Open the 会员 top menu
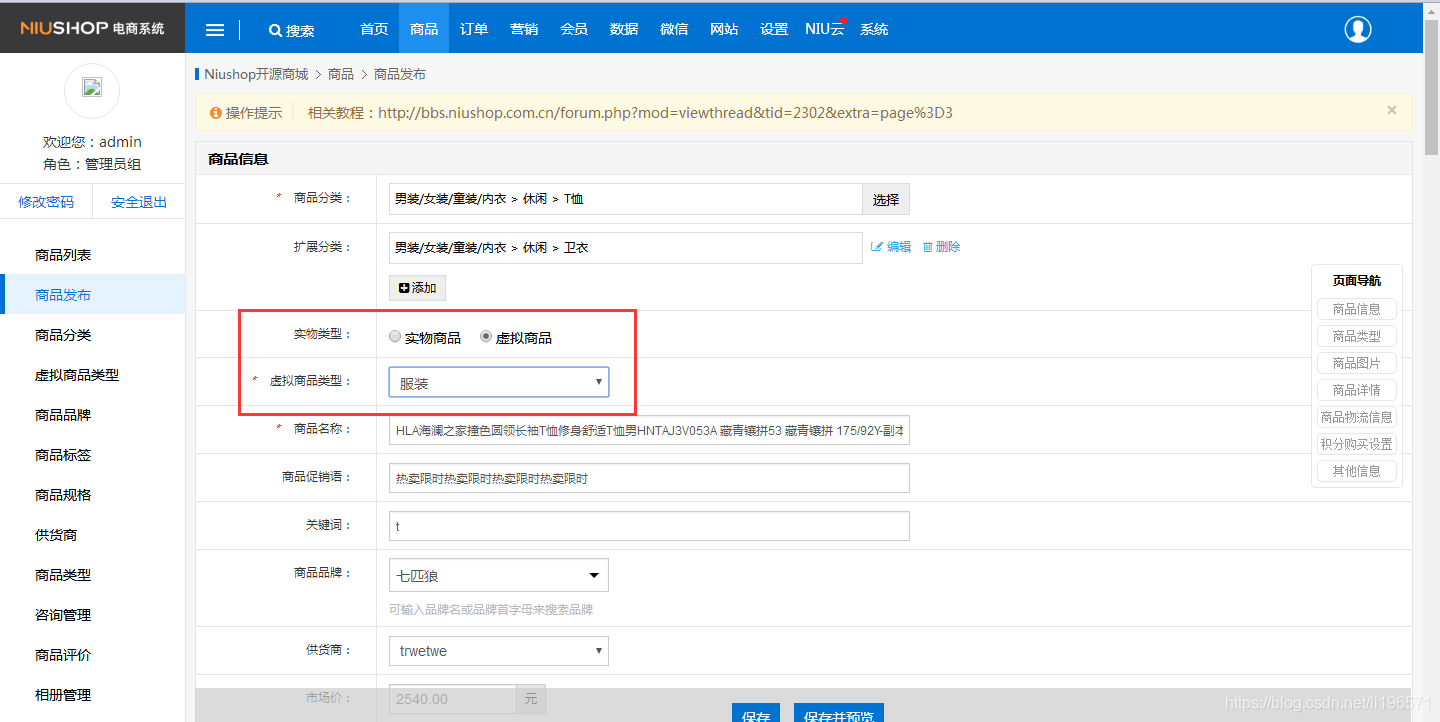 click(574, 30)
